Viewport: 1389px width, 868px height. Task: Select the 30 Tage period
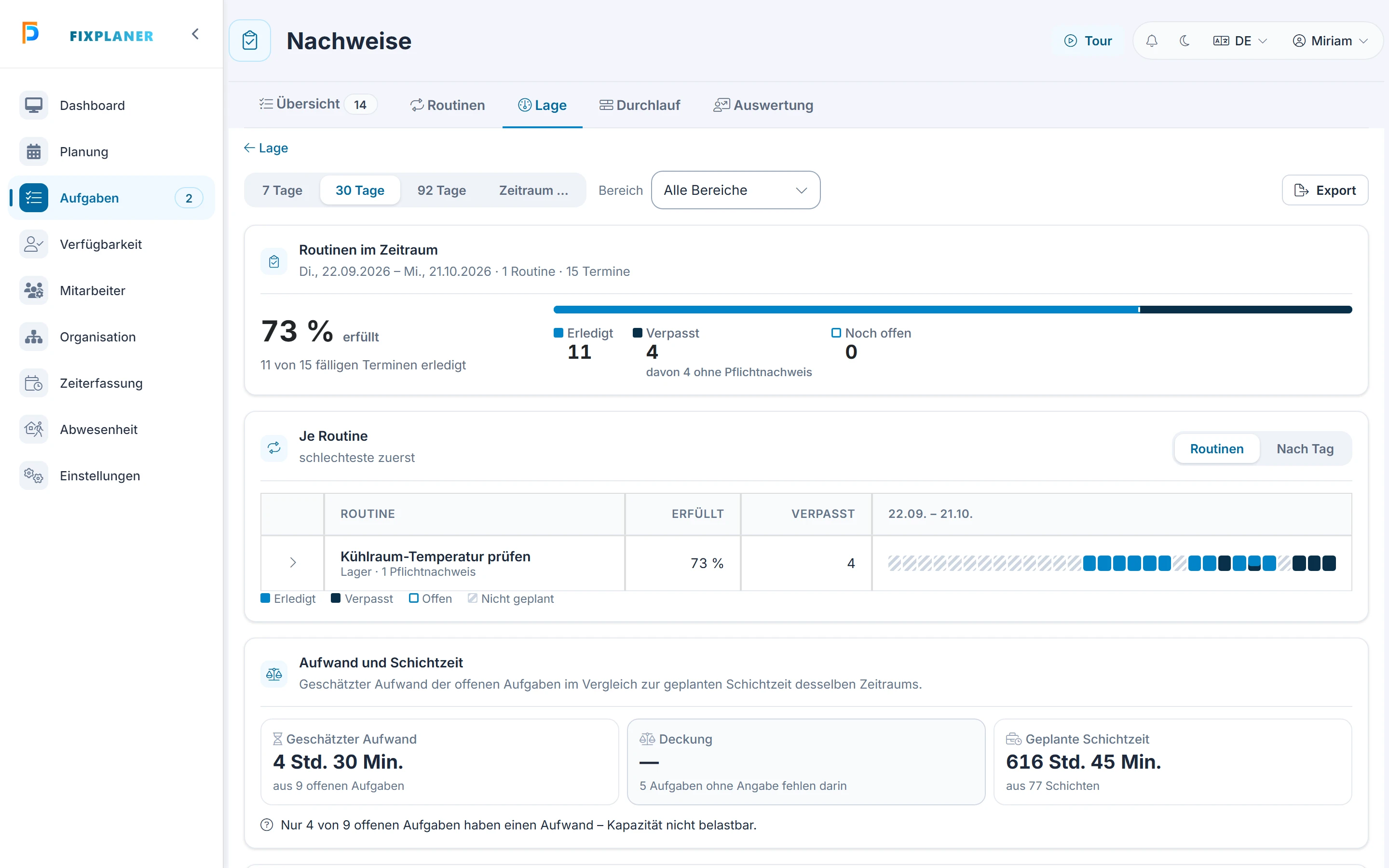click(x=360, y=190)
